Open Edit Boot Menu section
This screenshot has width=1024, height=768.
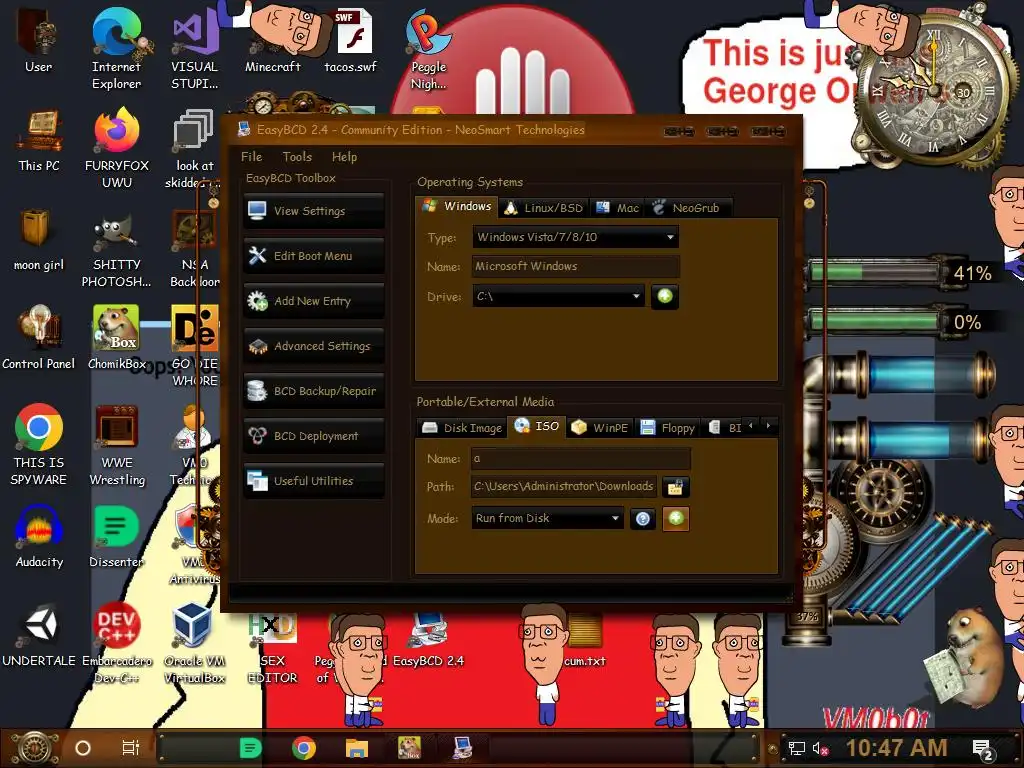314,256
